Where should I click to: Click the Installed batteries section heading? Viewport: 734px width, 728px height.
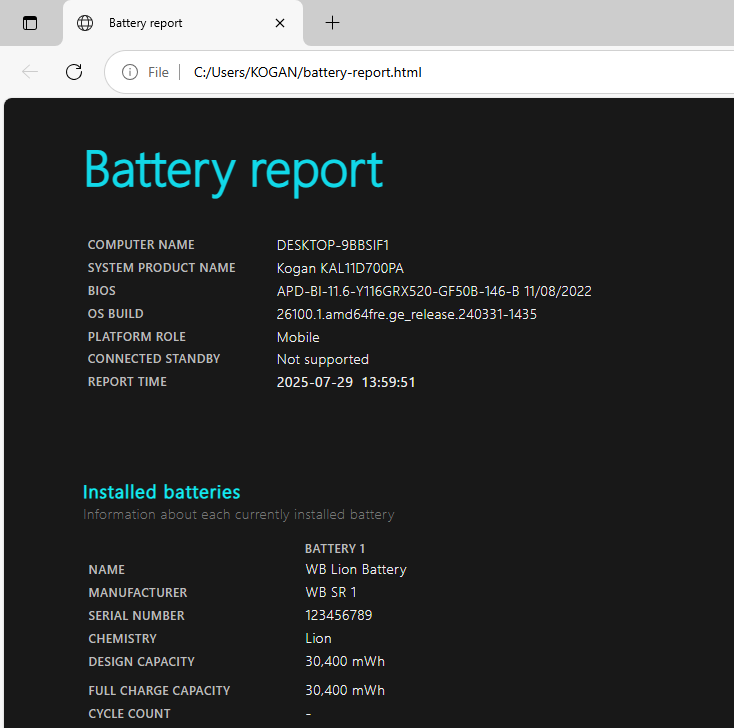click(x=161, y=492)
